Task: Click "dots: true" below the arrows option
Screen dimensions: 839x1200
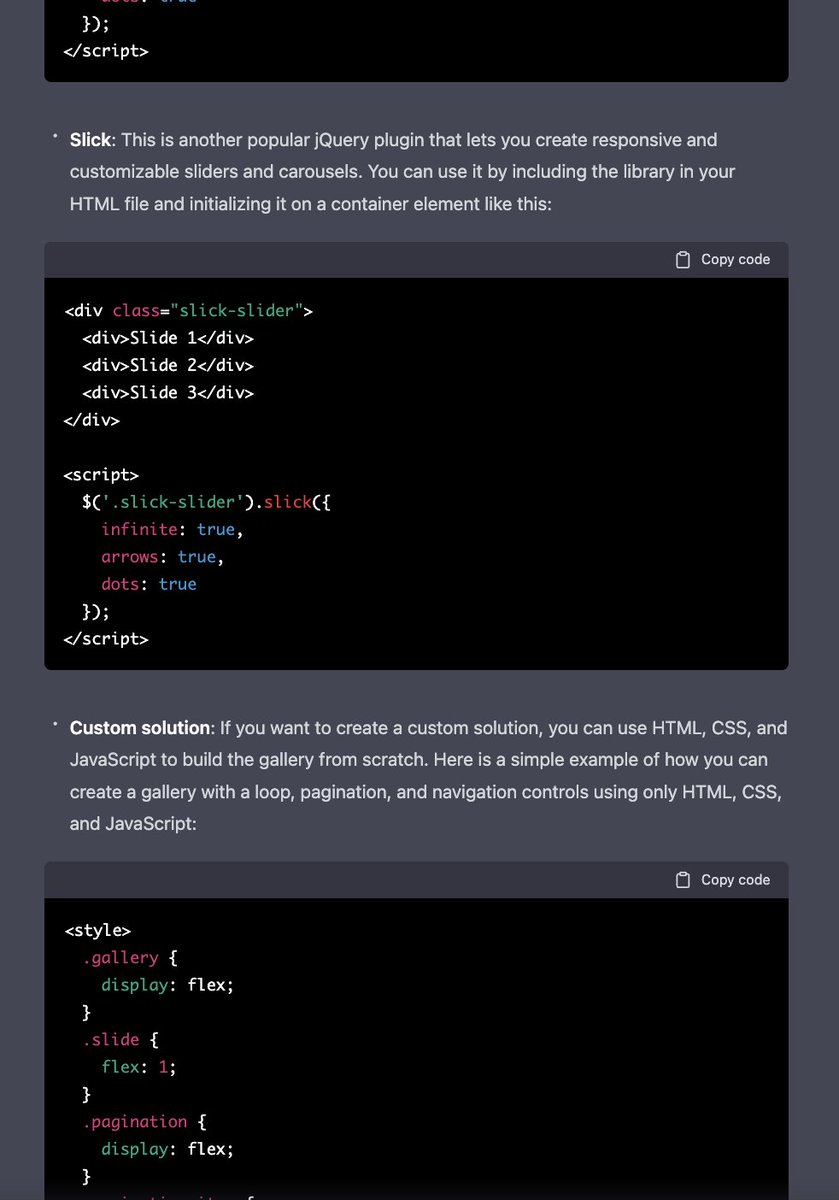Action: [149, 584]
